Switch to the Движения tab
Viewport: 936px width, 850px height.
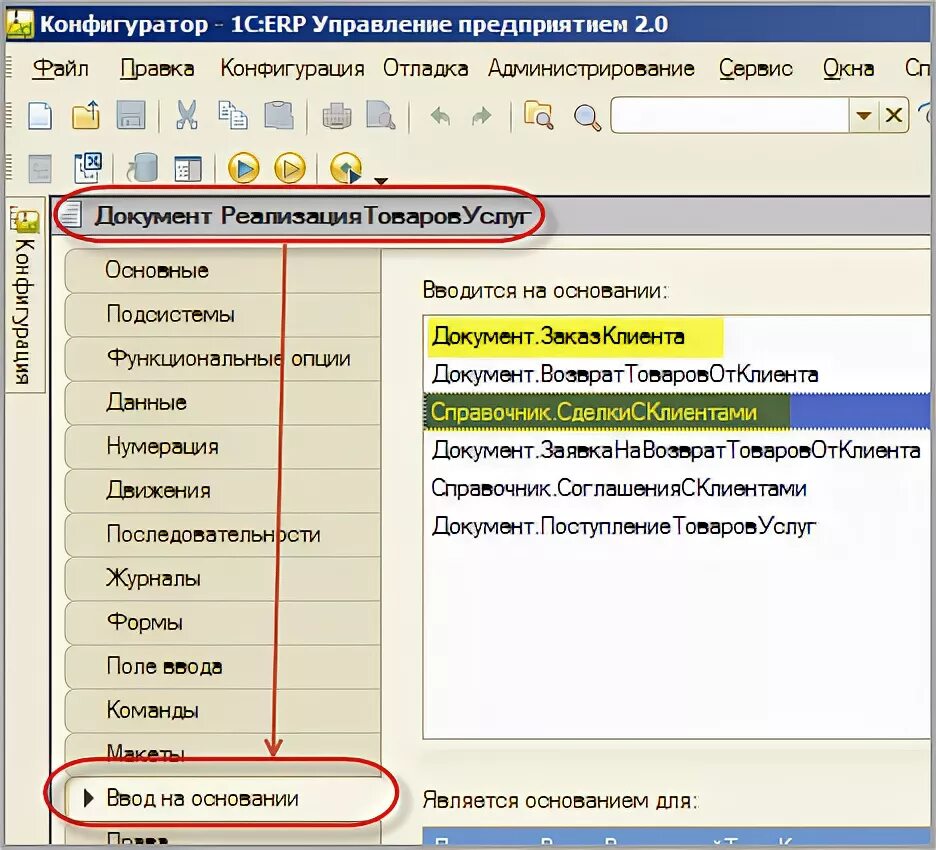tap(223, 491)
